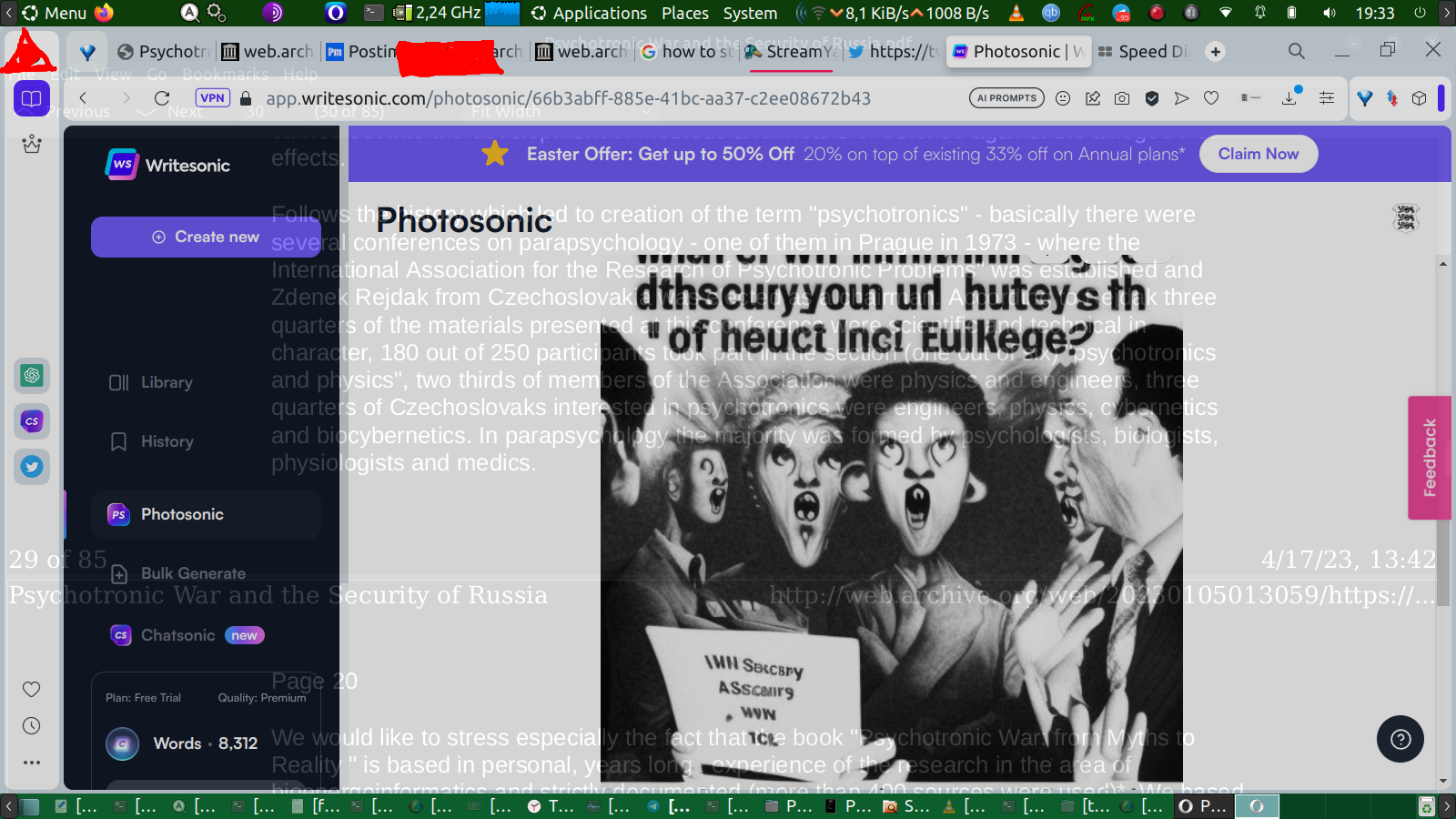The width and height of the screenshot is (1456, 819).
Task: Open the volume control in the system tray
Action: [x=1330, y=13]
